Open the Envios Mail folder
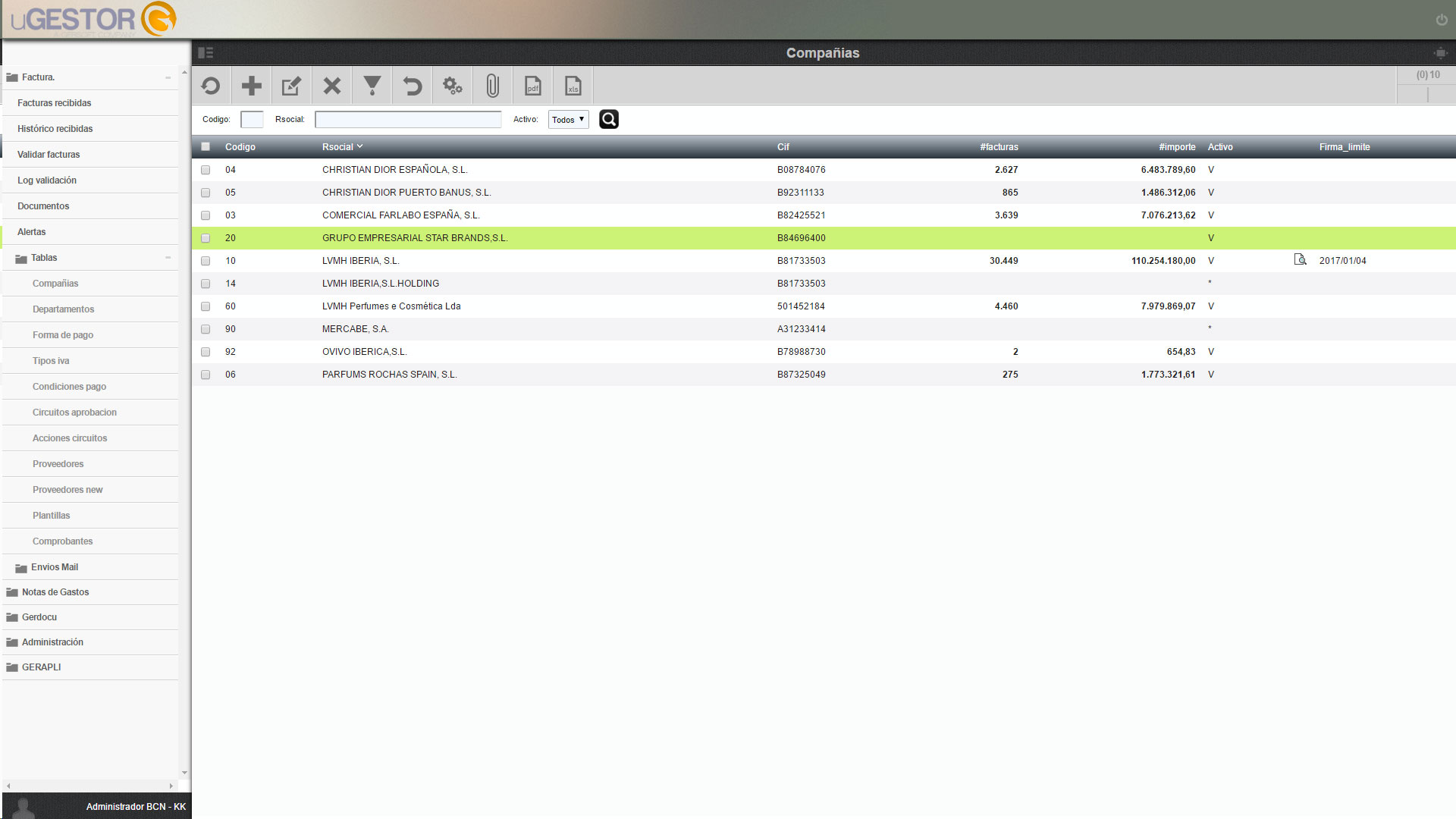 tap(55, 567)
